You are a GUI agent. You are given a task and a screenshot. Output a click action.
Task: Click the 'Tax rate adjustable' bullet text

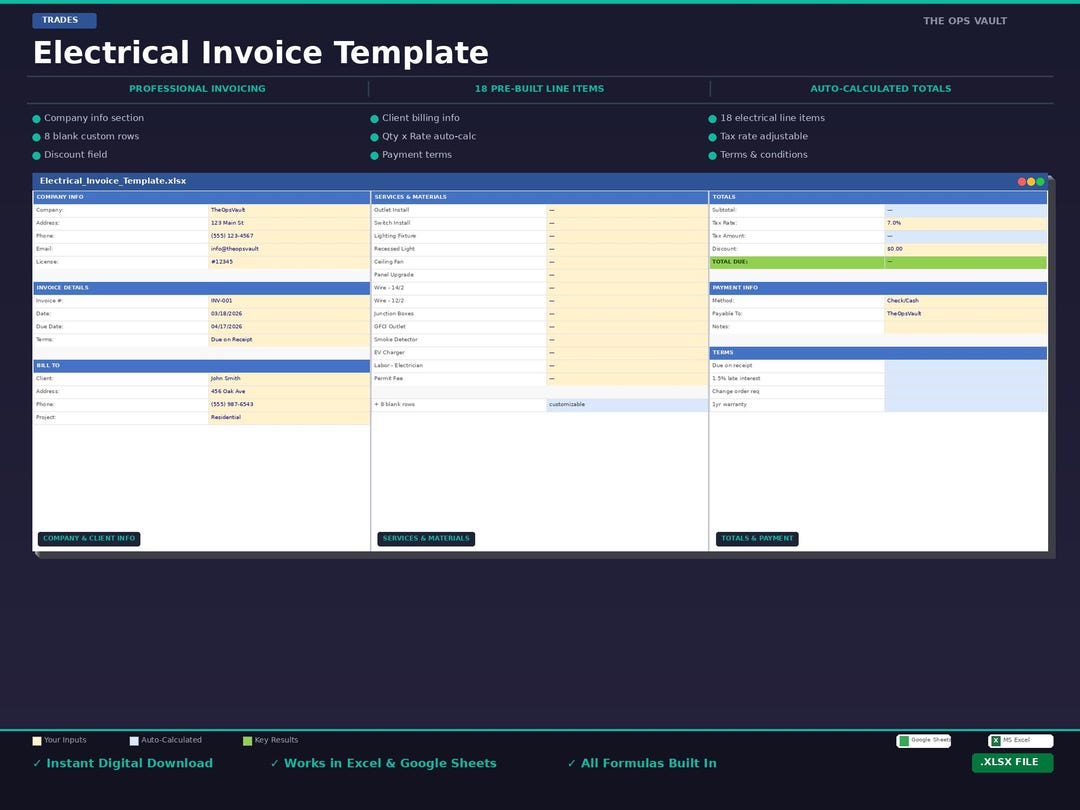tap(764, 136)
